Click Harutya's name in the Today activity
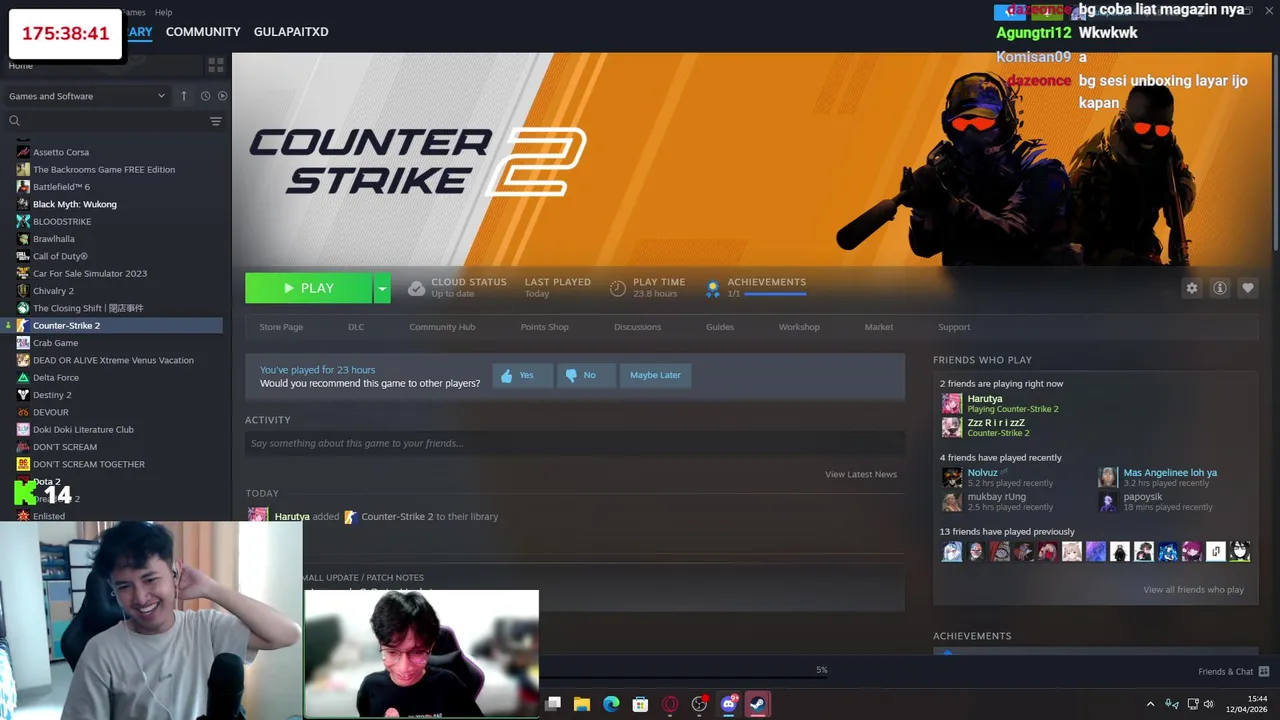 pos(291,517)
